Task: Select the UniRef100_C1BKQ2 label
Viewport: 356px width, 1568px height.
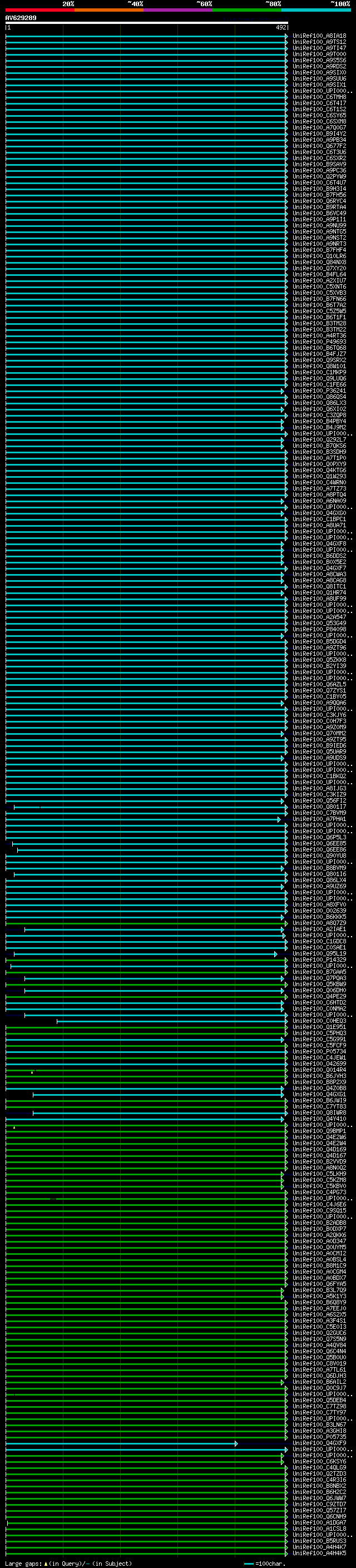Action: pos(319,776)
